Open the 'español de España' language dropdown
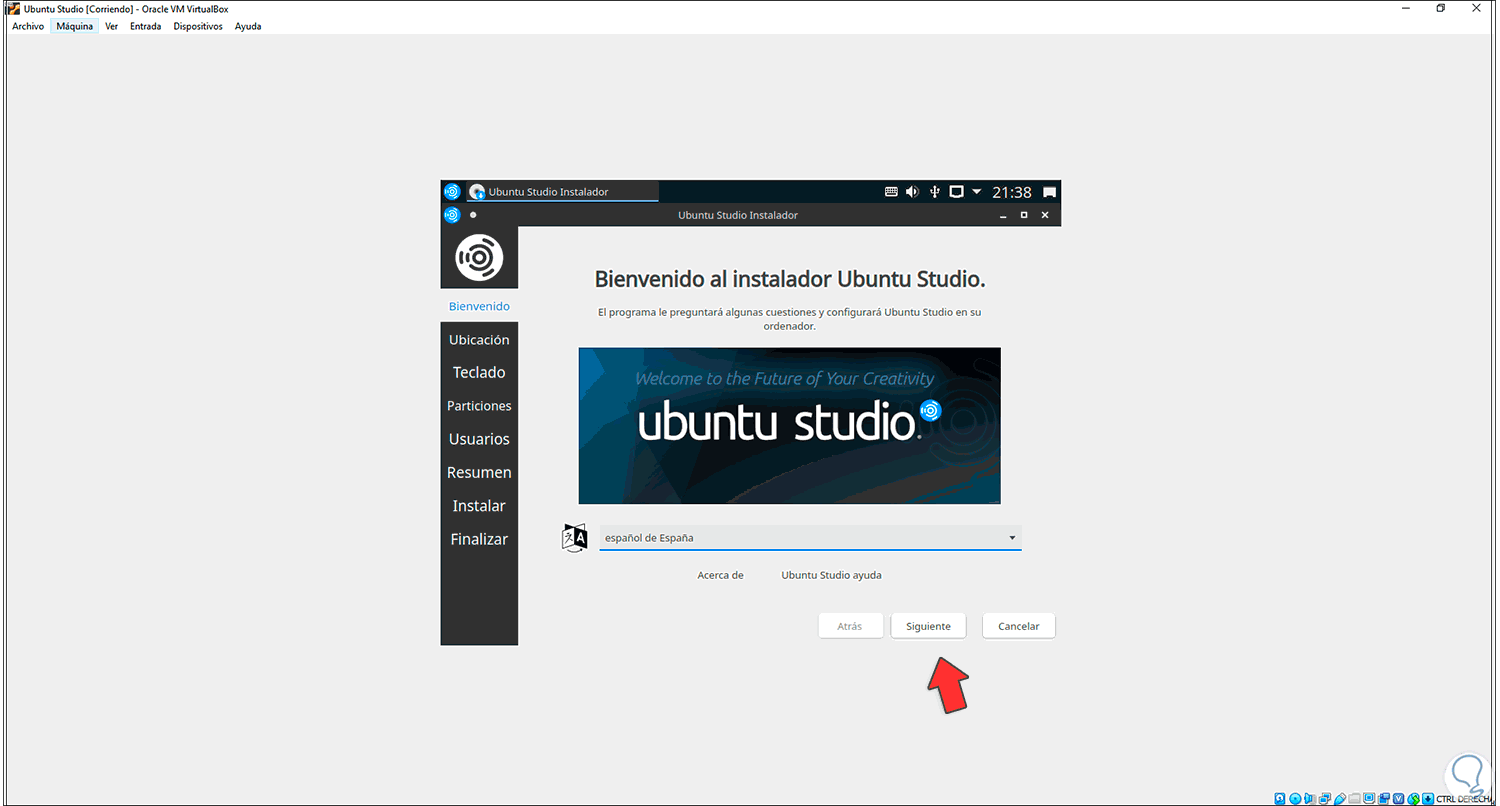Viewport: 1500px width, 806px height. click(810, 538)
